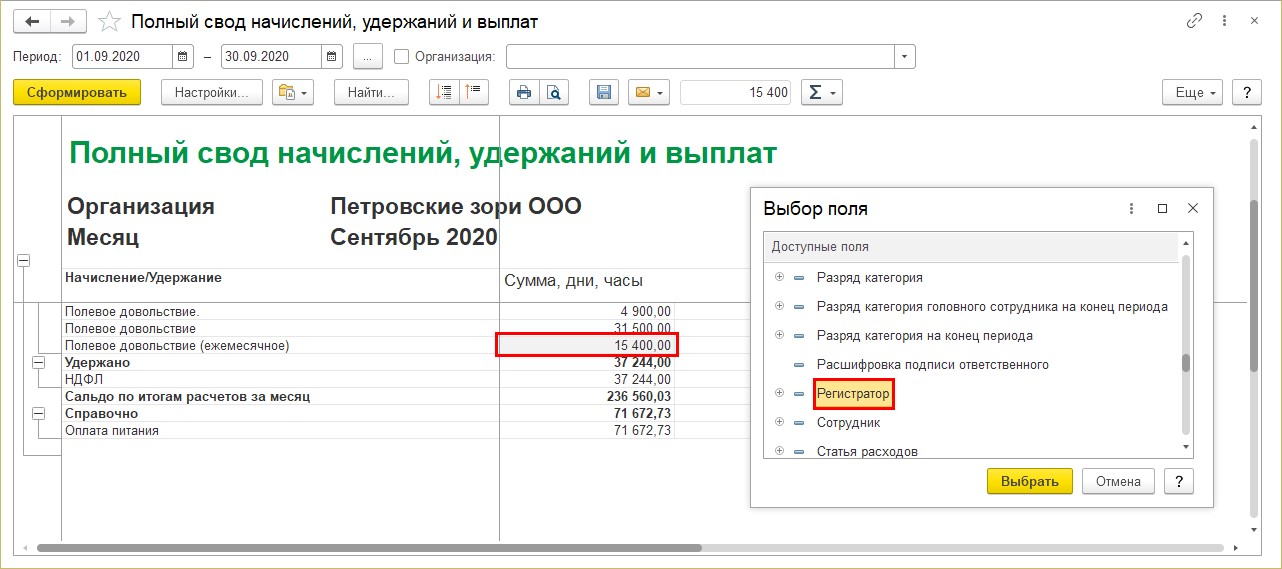Select Расшифровка подписи ответственного field
1282x569 pixels.
[933, 364]
